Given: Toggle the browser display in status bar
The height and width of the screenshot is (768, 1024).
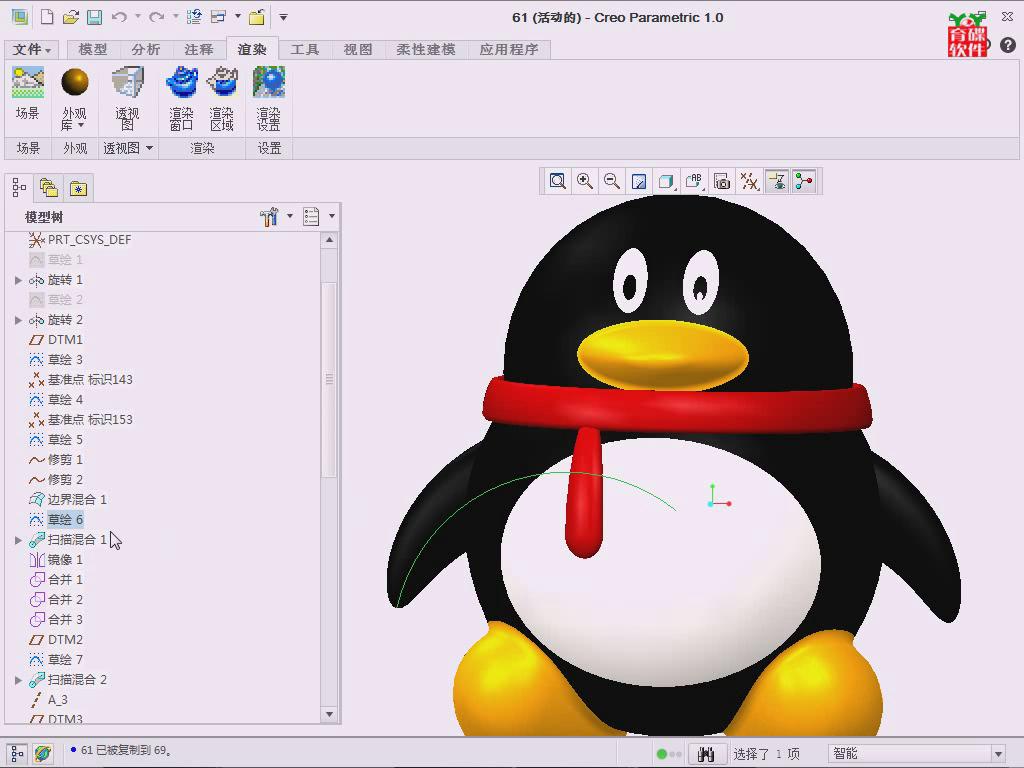Looking at the screenshot, I should (x=43, y=754).
